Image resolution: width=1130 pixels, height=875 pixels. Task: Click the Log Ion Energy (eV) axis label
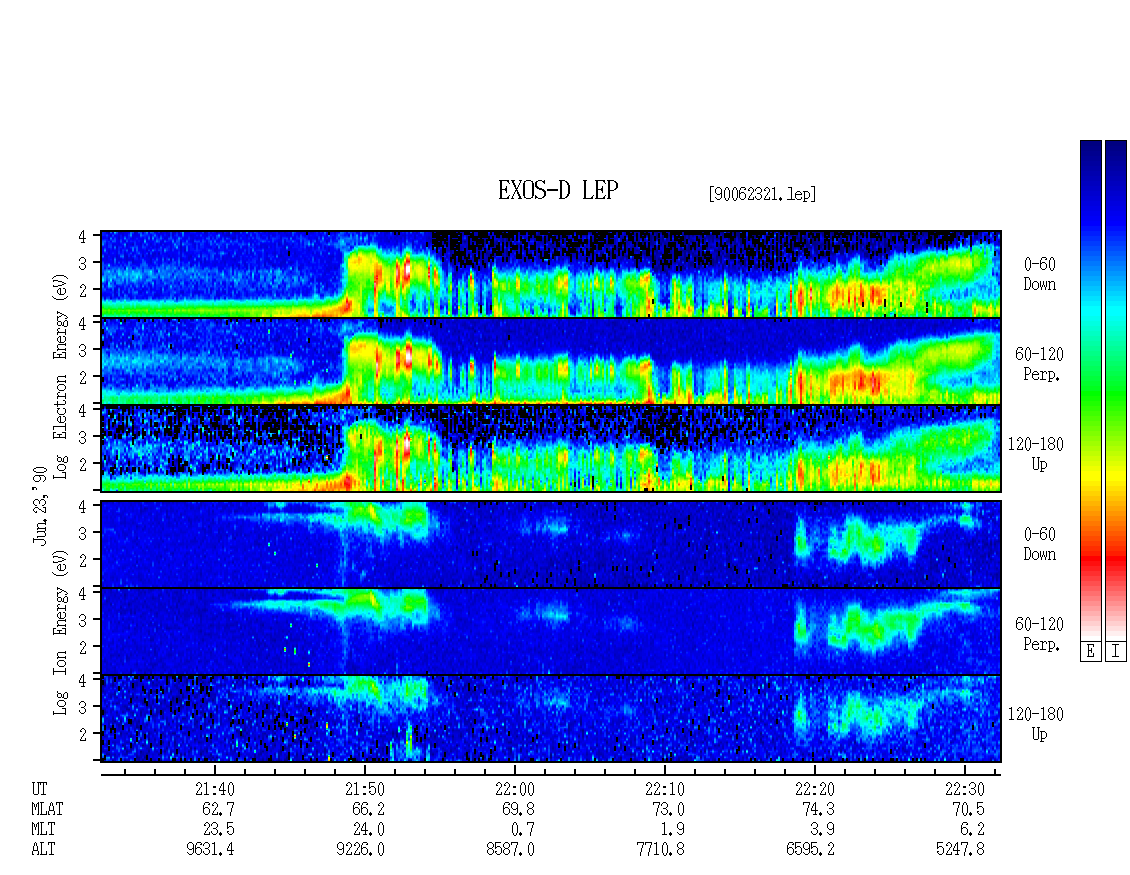(60, 632)
